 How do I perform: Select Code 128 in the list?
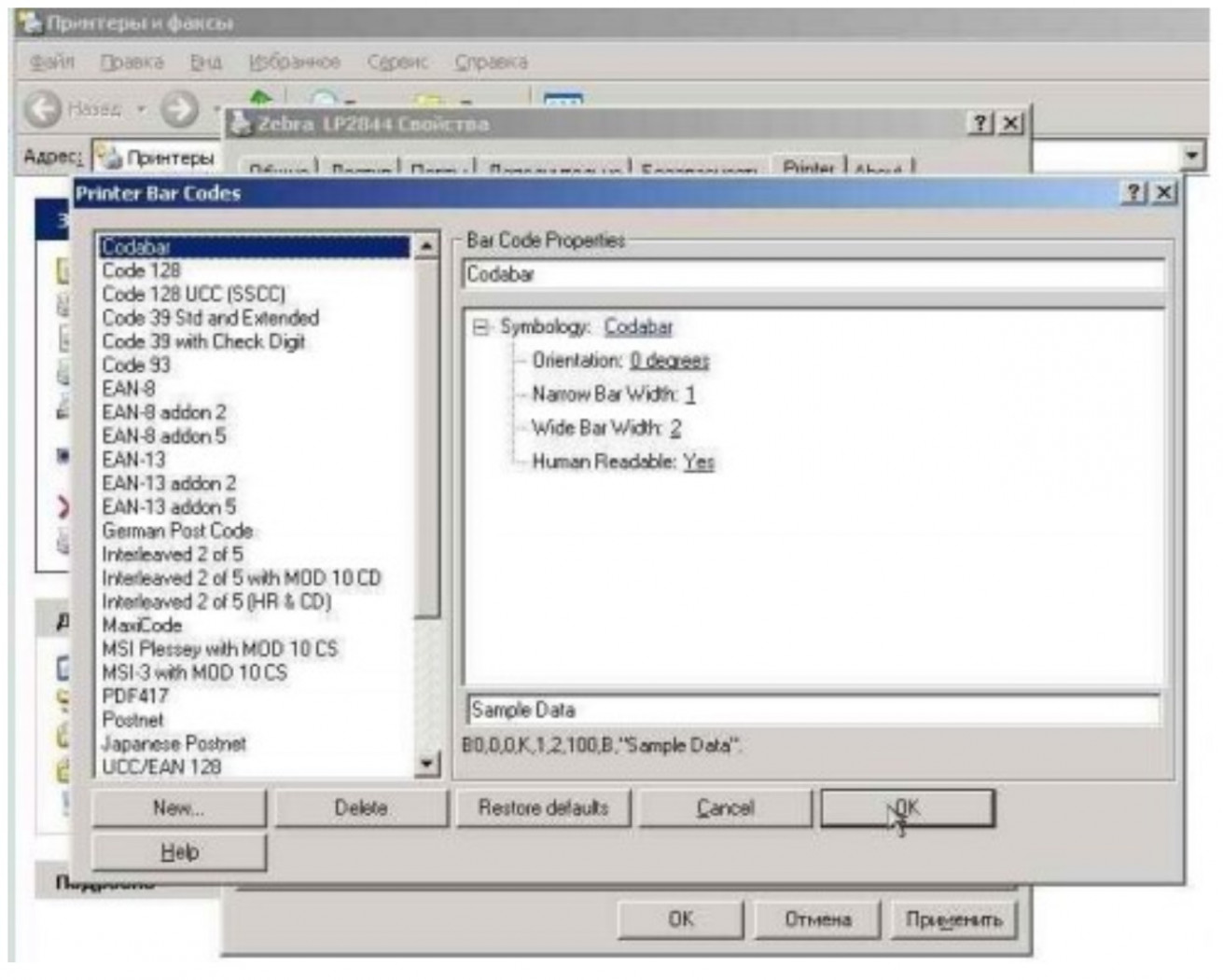(x=142, y=270)
